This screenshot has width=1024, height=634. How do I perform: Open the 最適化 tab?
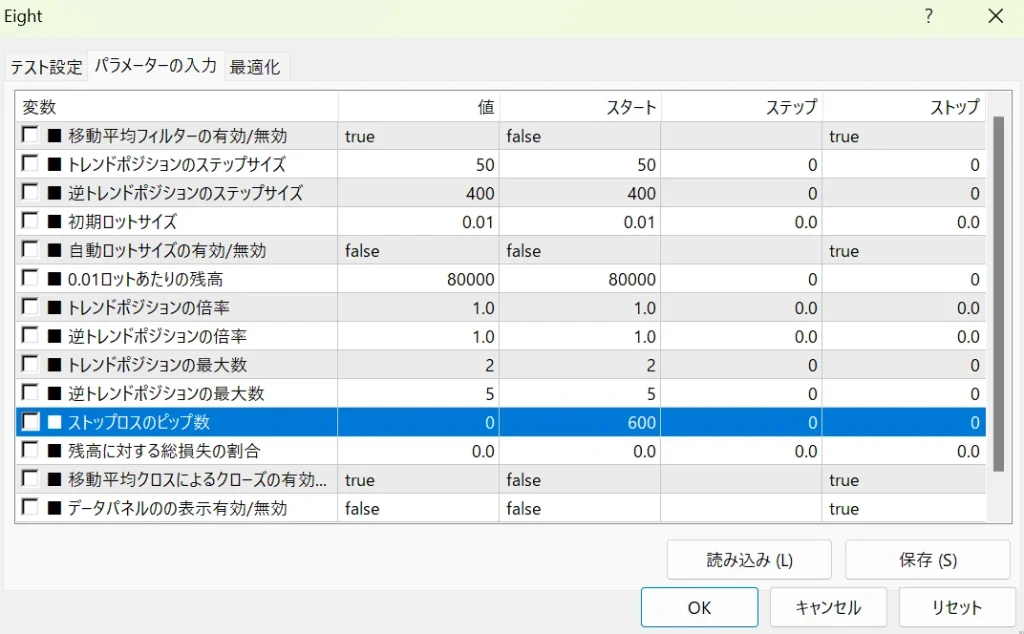click(x=255, y=67)
